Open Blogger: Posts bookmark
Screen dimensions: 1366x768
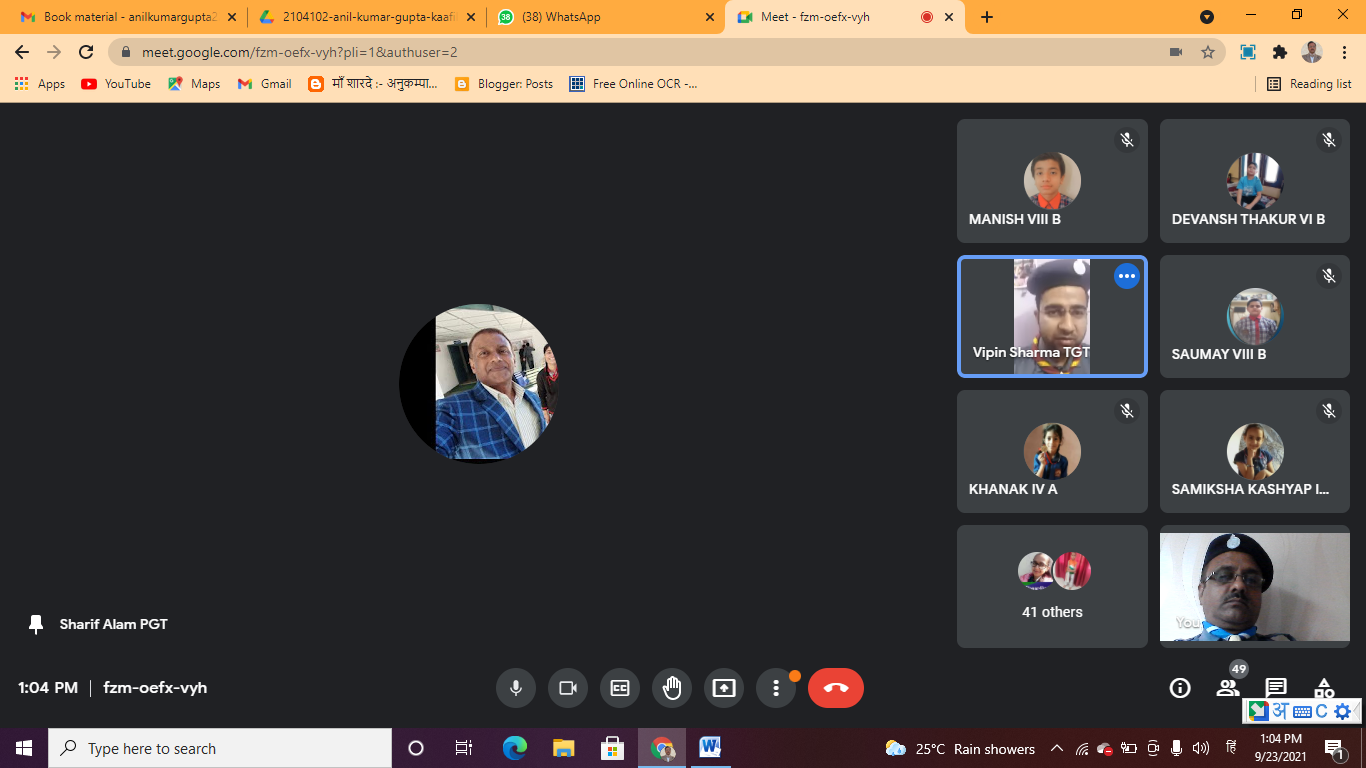tap(504, 84)
